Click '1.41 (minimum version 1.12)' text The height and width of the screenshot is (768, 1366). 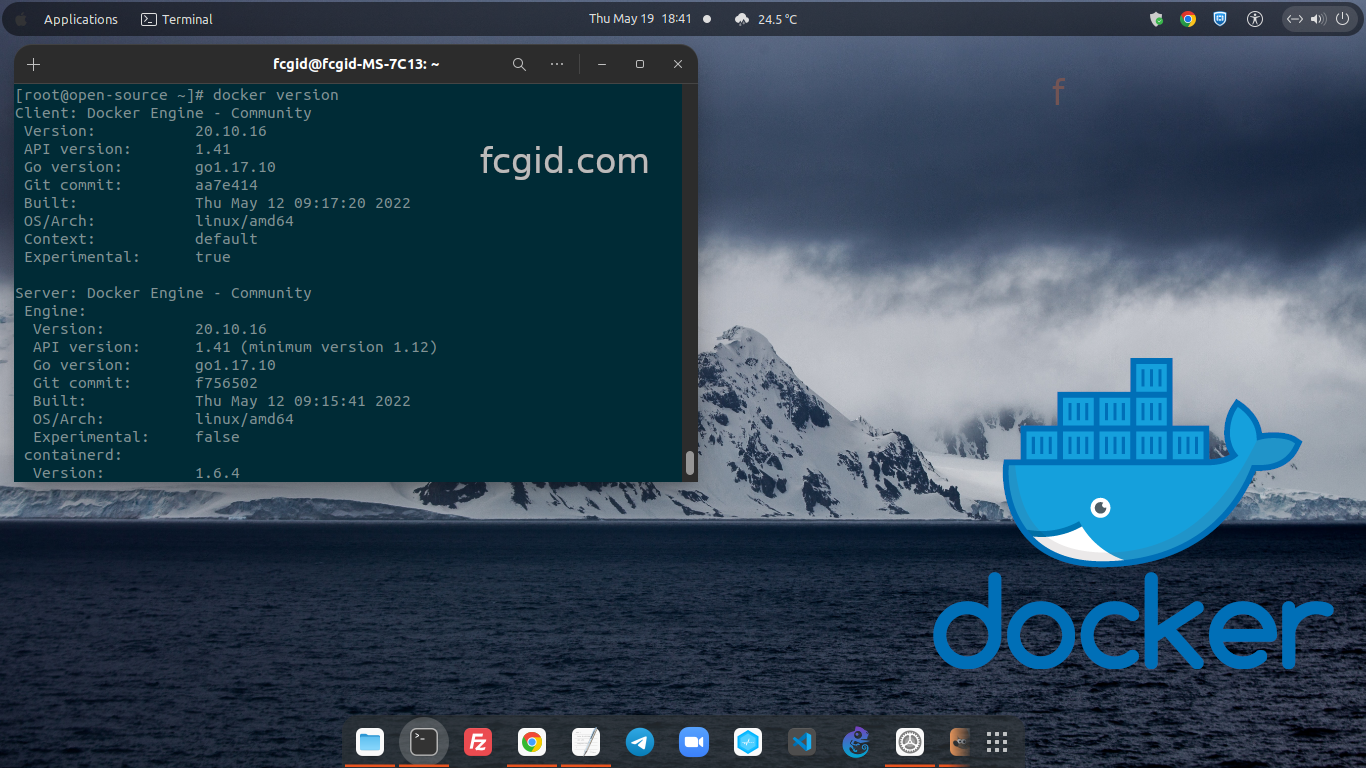(316, 347)
